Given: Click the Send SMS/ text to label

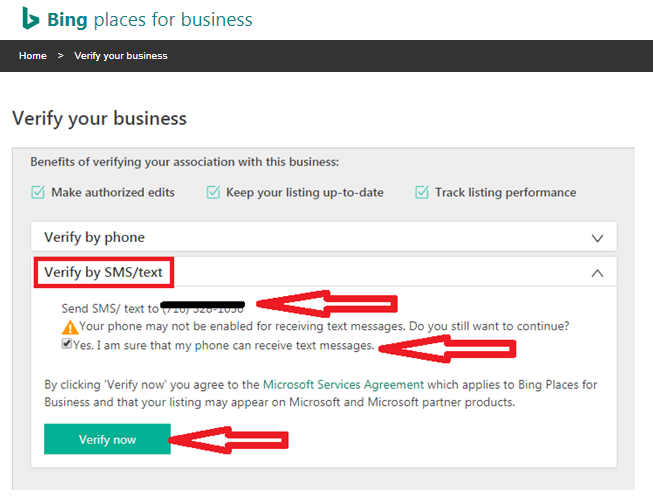Looking at the screenshot, I should coord(110,309).
